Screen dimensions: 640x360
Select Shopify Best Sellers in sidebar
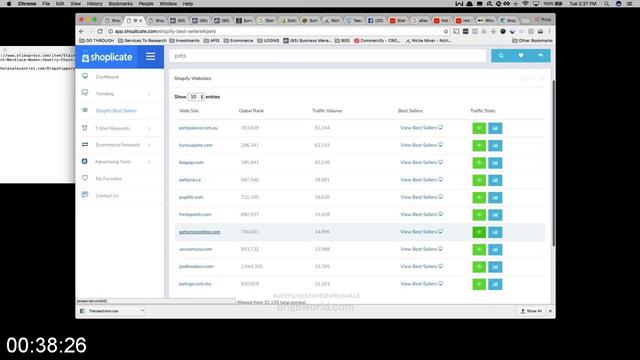[116, 111]
